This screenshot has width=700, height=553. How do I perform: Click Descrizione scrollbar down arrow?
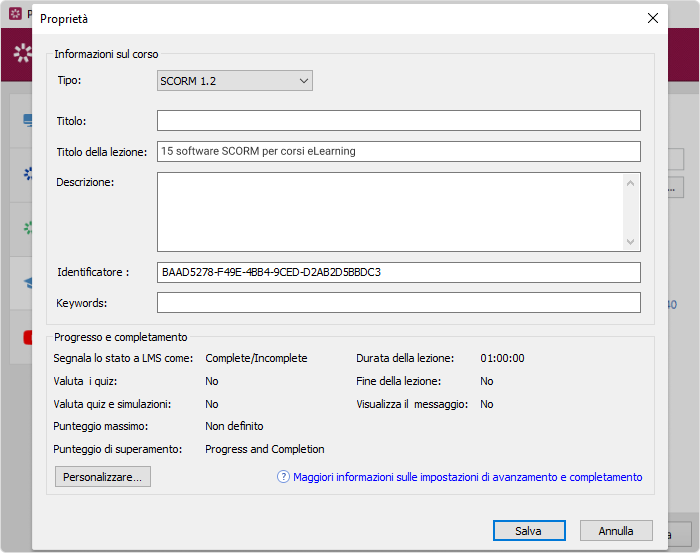(x=630, y=241)
